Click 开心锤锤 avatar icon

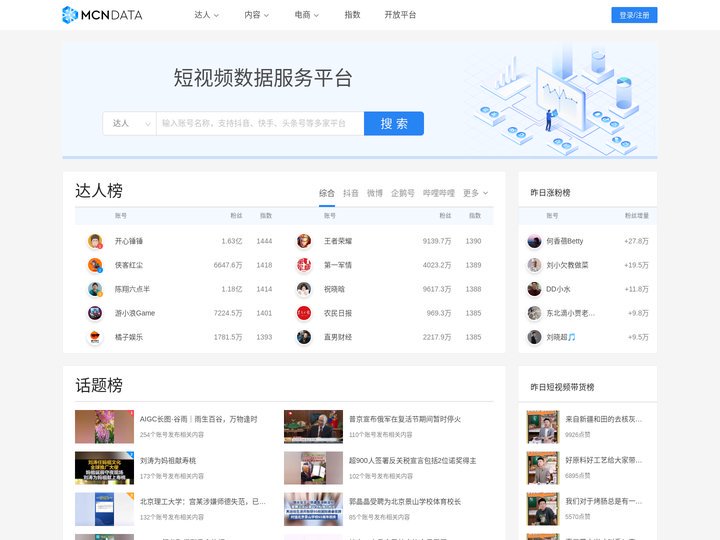tap(95, 241)
